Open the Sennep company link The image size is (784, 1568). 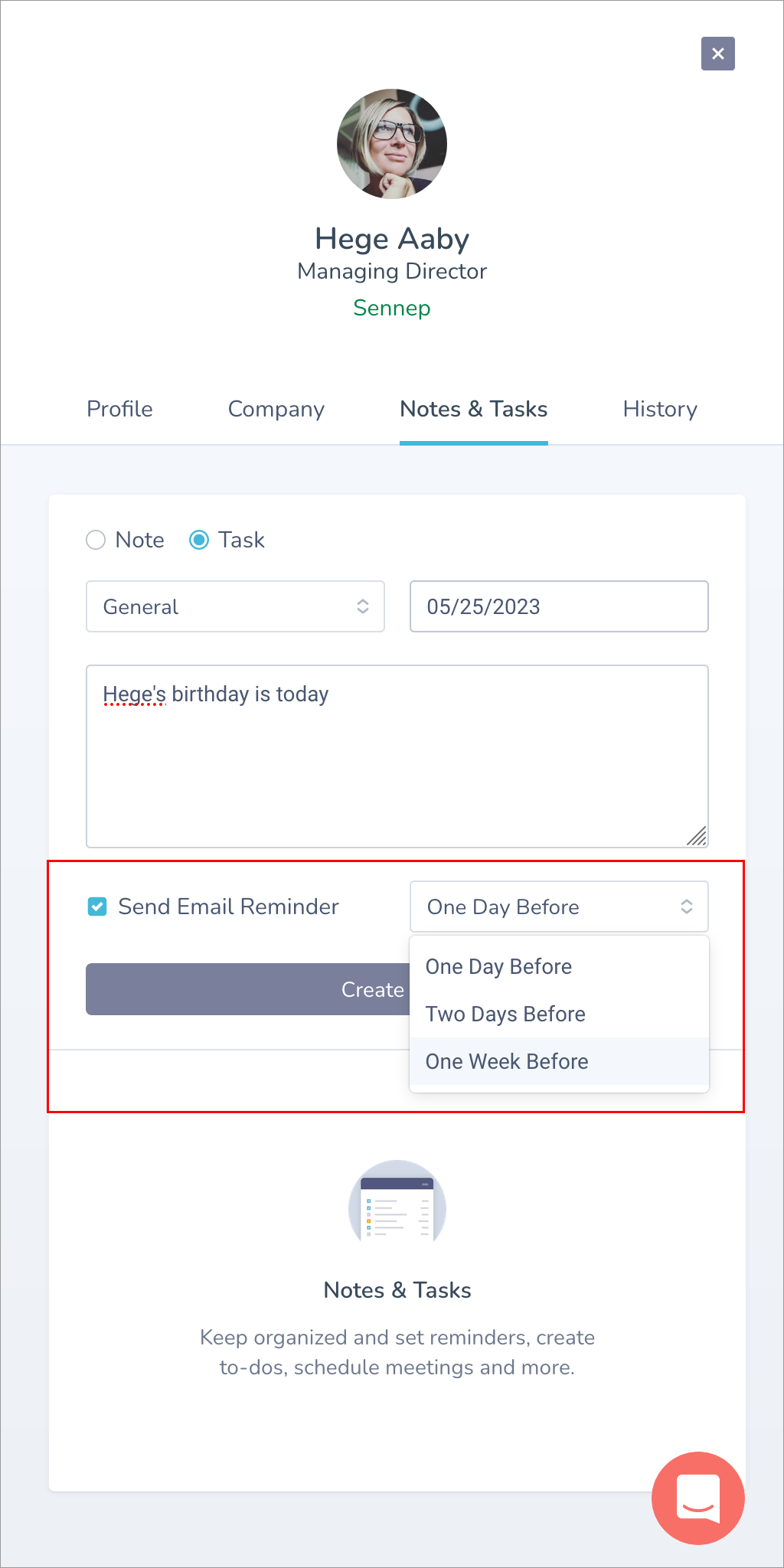[392, 308]
